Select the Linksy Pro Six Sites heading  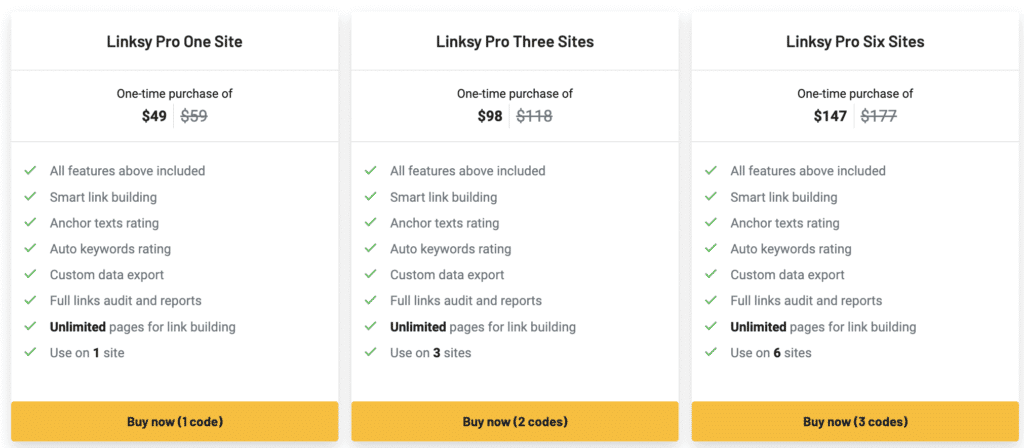point(855,42)
